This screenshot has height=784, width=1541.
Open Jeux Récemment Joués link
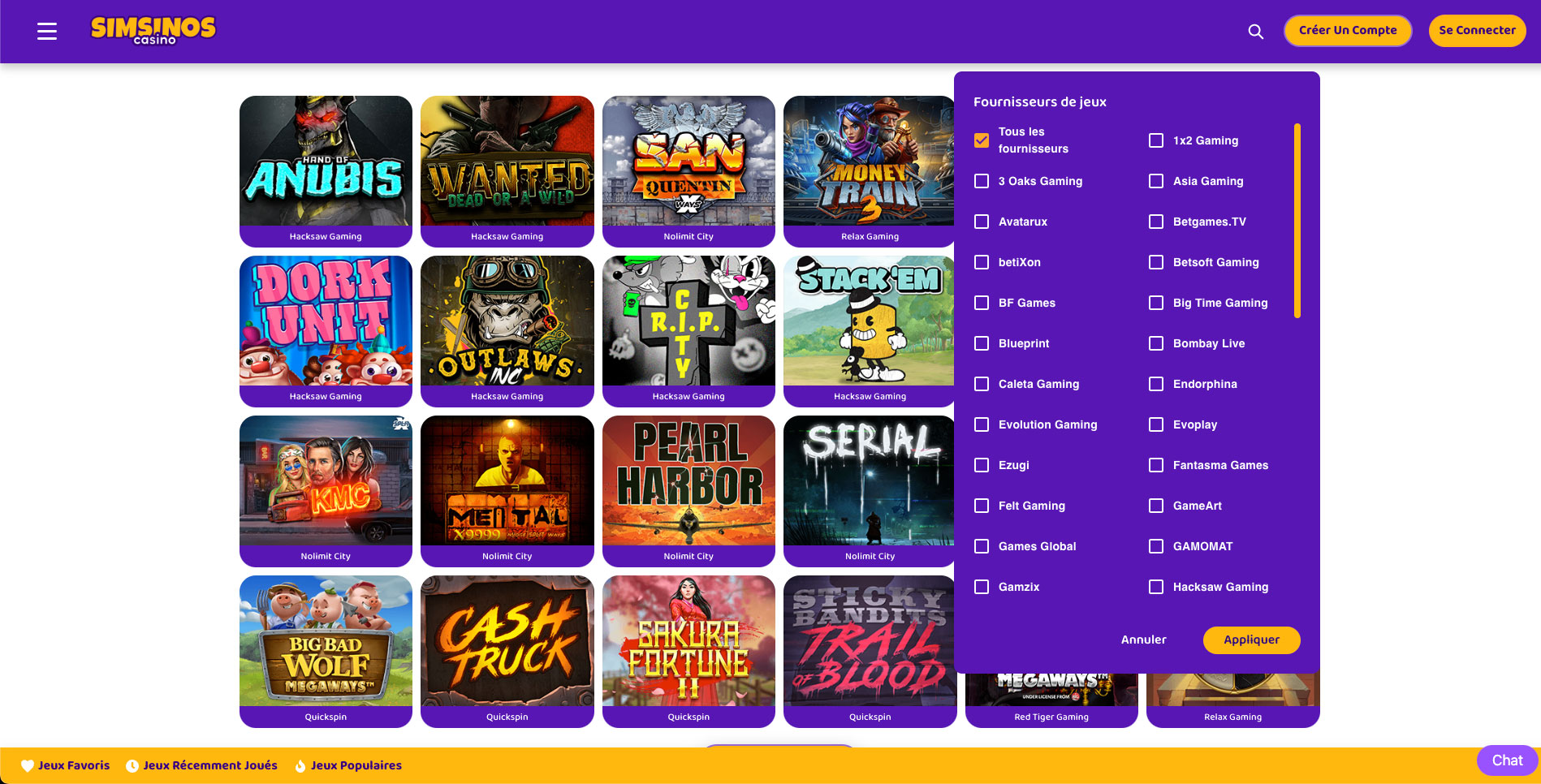tap(210, 765)
